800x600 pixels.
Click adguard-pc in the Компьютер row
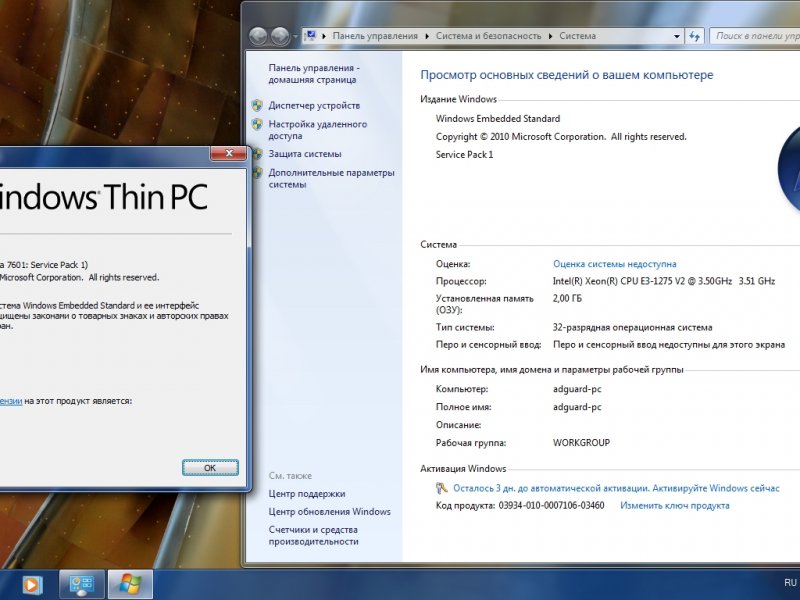[x=577, y=389]
